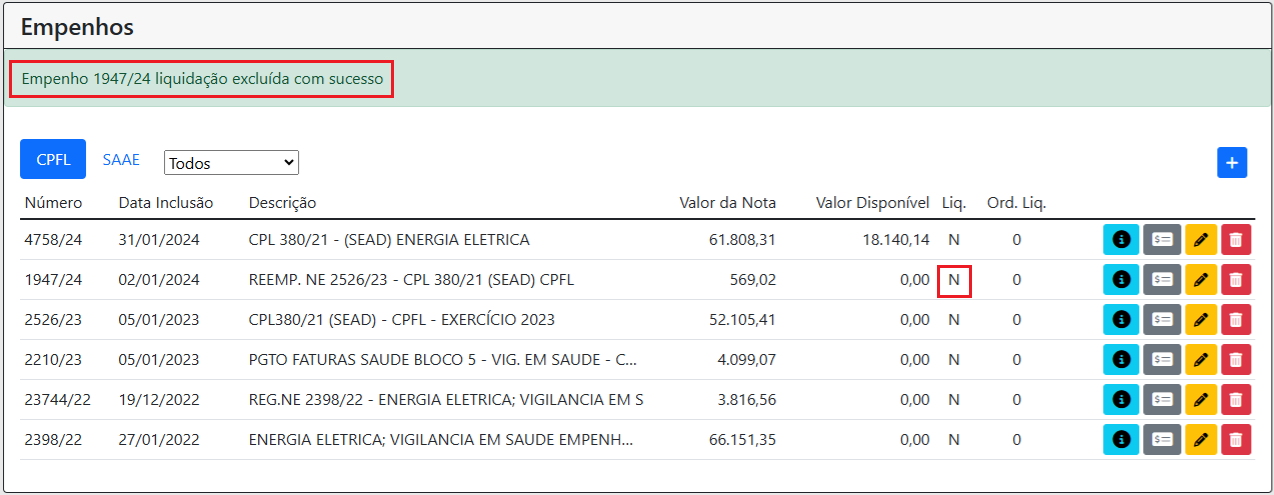Click the Data Inclusão column header
This screenshot has width=1274, height=495.
[166, 203]
